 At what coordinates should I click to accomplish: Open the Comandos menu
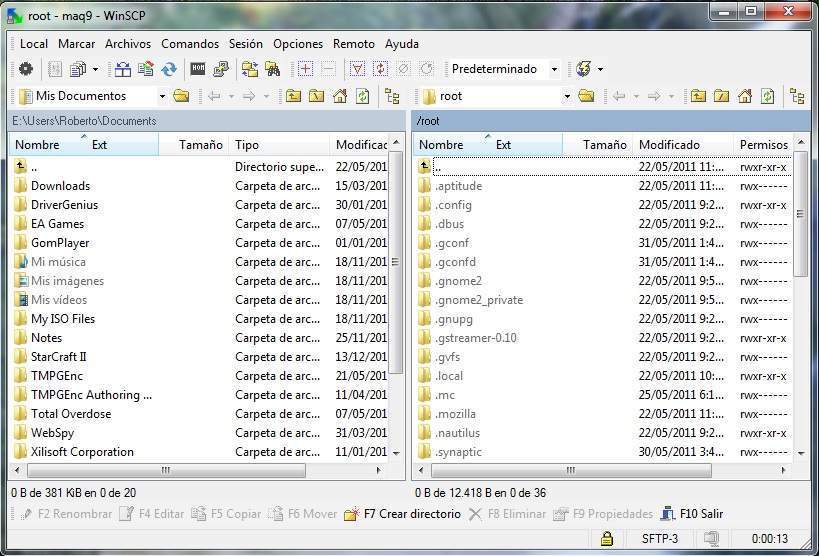tap(190, 44)
